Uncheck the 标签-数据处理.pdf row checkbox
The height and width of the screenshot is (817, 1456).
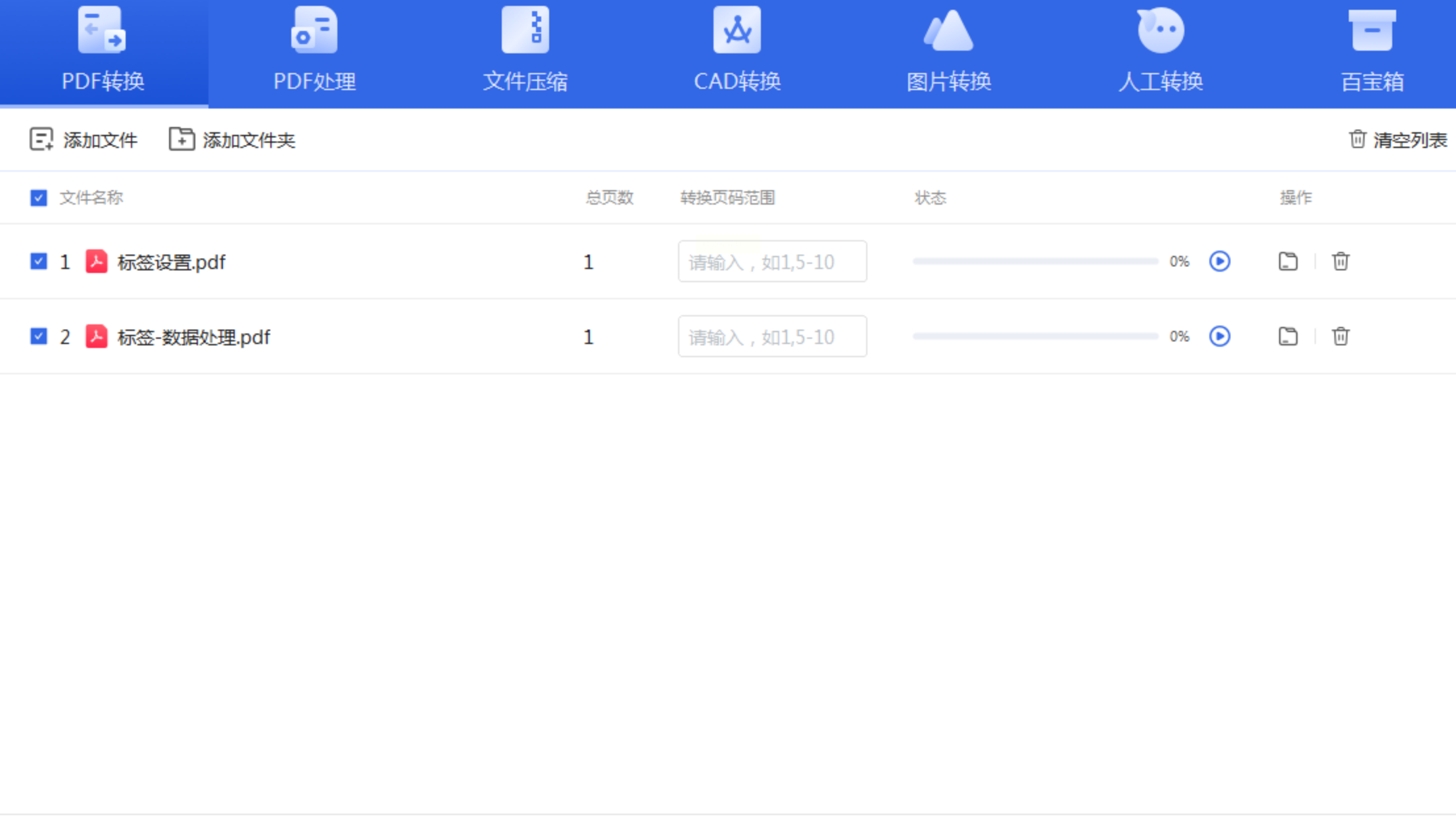39,336
